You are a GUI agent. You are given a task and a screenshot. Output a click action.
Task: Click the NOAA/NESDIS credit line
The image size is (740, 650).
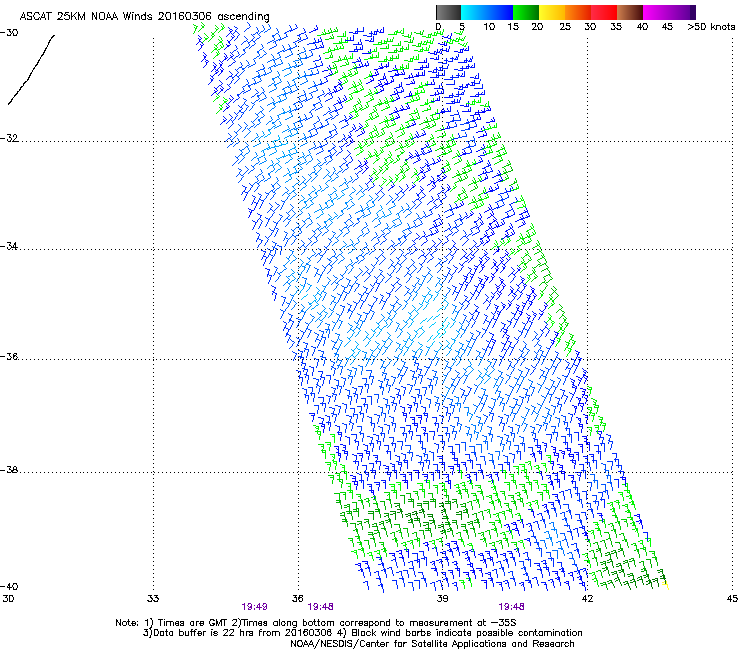coord(432,644)
